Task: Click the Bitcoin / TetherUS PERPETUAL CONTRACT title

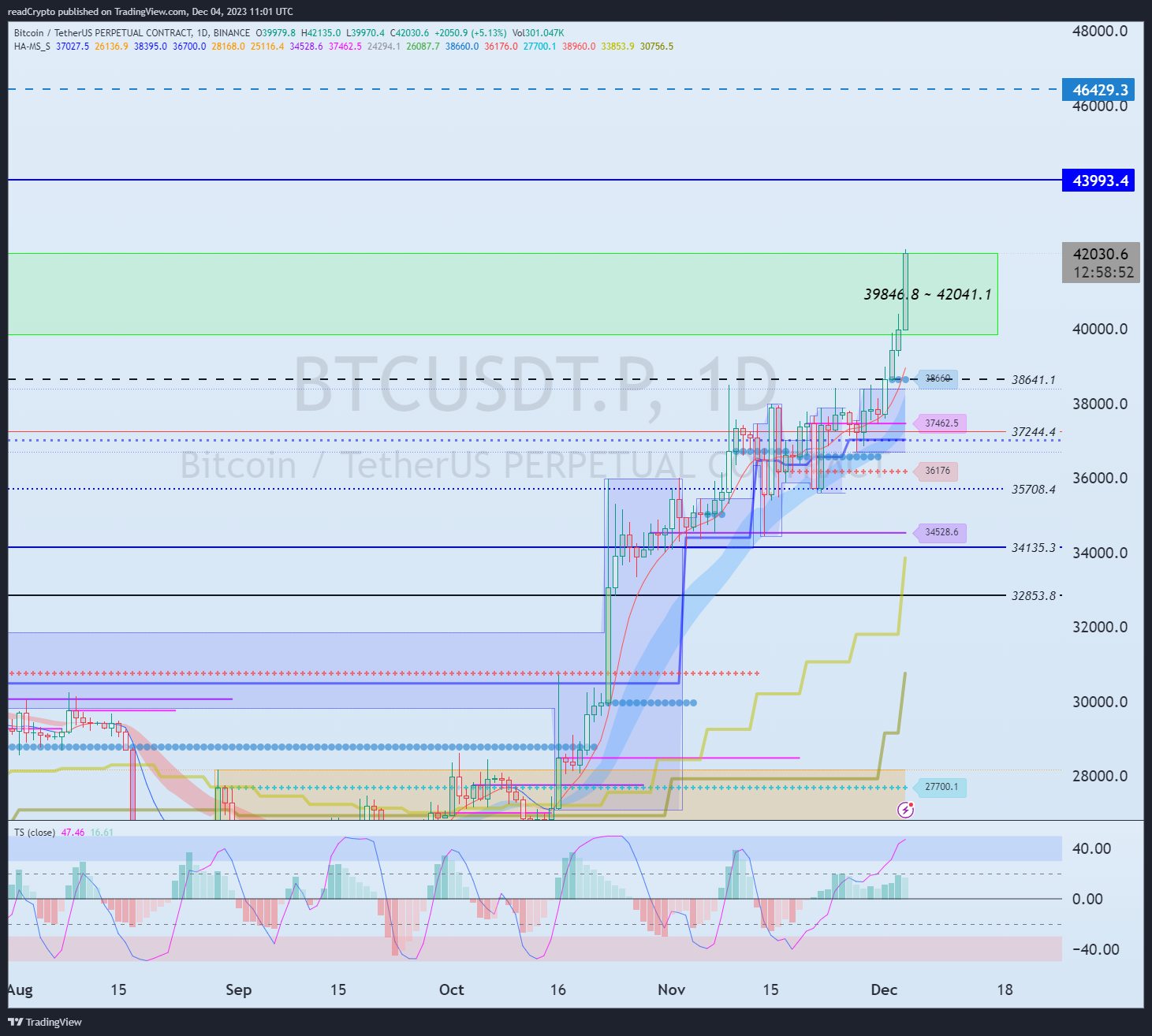Action: coord(103,33)
